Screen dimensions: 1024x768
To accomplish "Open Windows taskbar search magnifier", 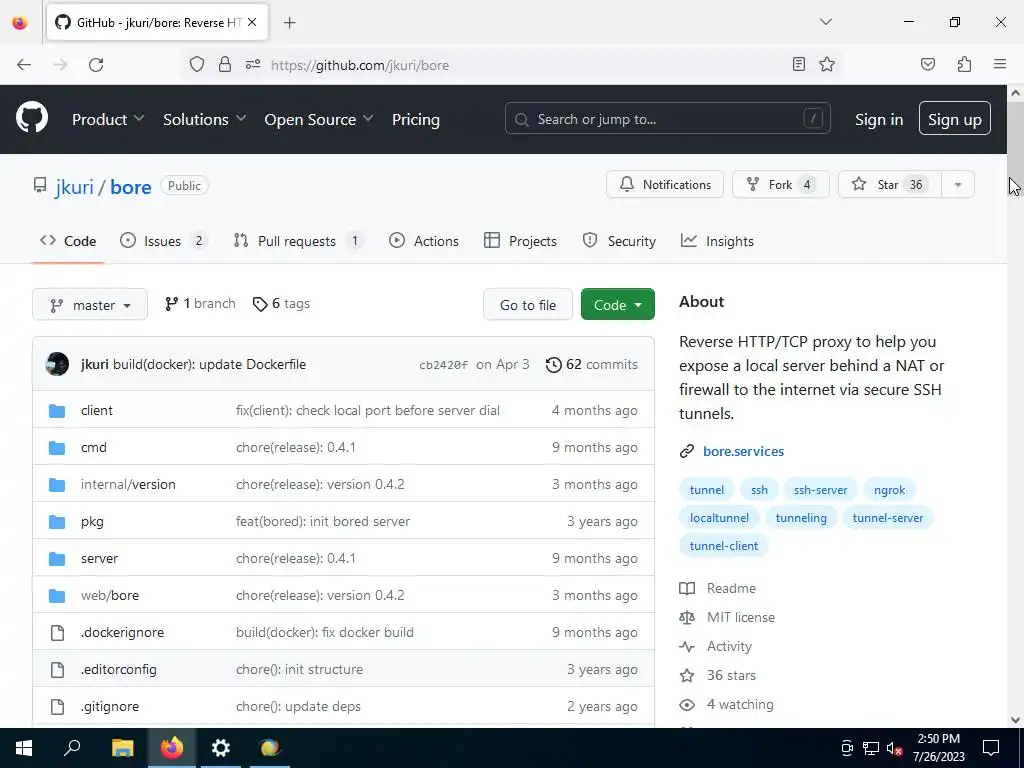I will point(72,747).
